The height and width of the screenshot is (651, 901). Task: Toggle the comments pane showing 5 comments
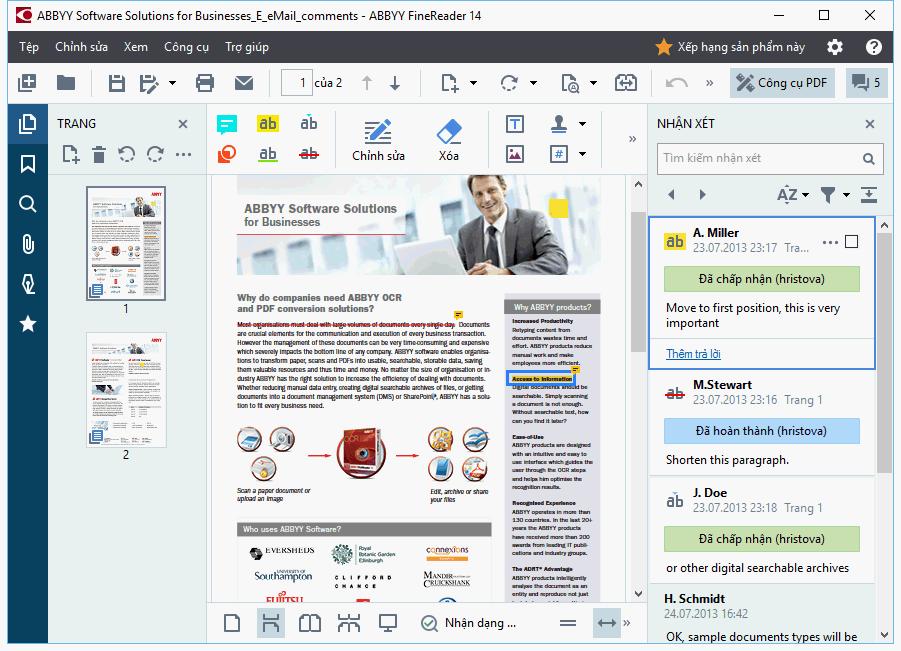866,83
